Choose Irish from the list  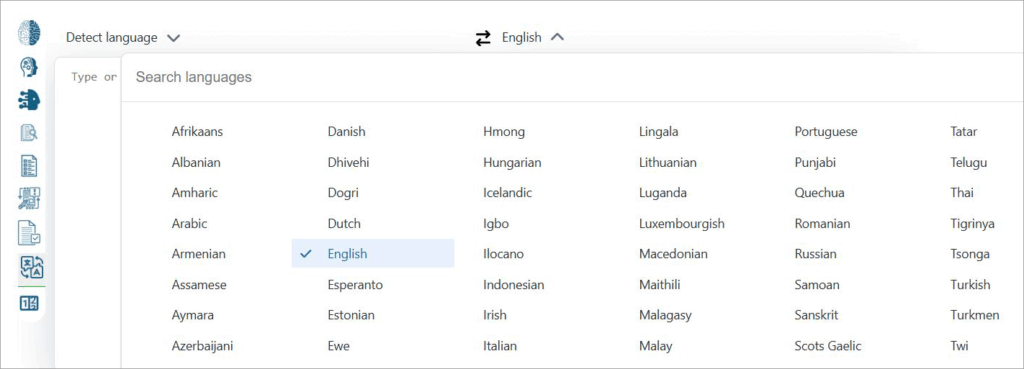495,315
